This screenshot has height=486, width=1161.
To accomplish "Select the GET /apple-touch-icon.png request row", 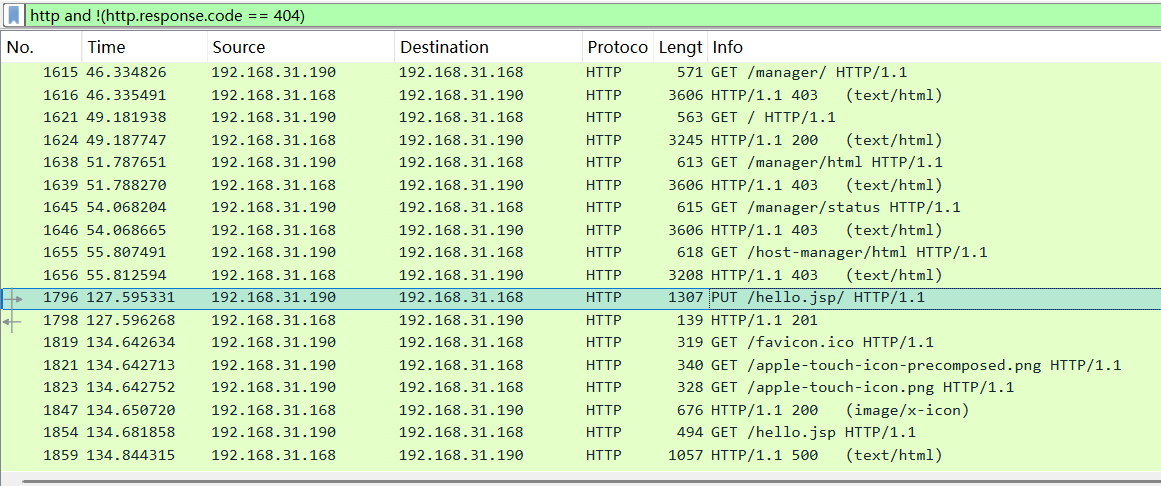I will pyautogui.click(x=581, y=387).
